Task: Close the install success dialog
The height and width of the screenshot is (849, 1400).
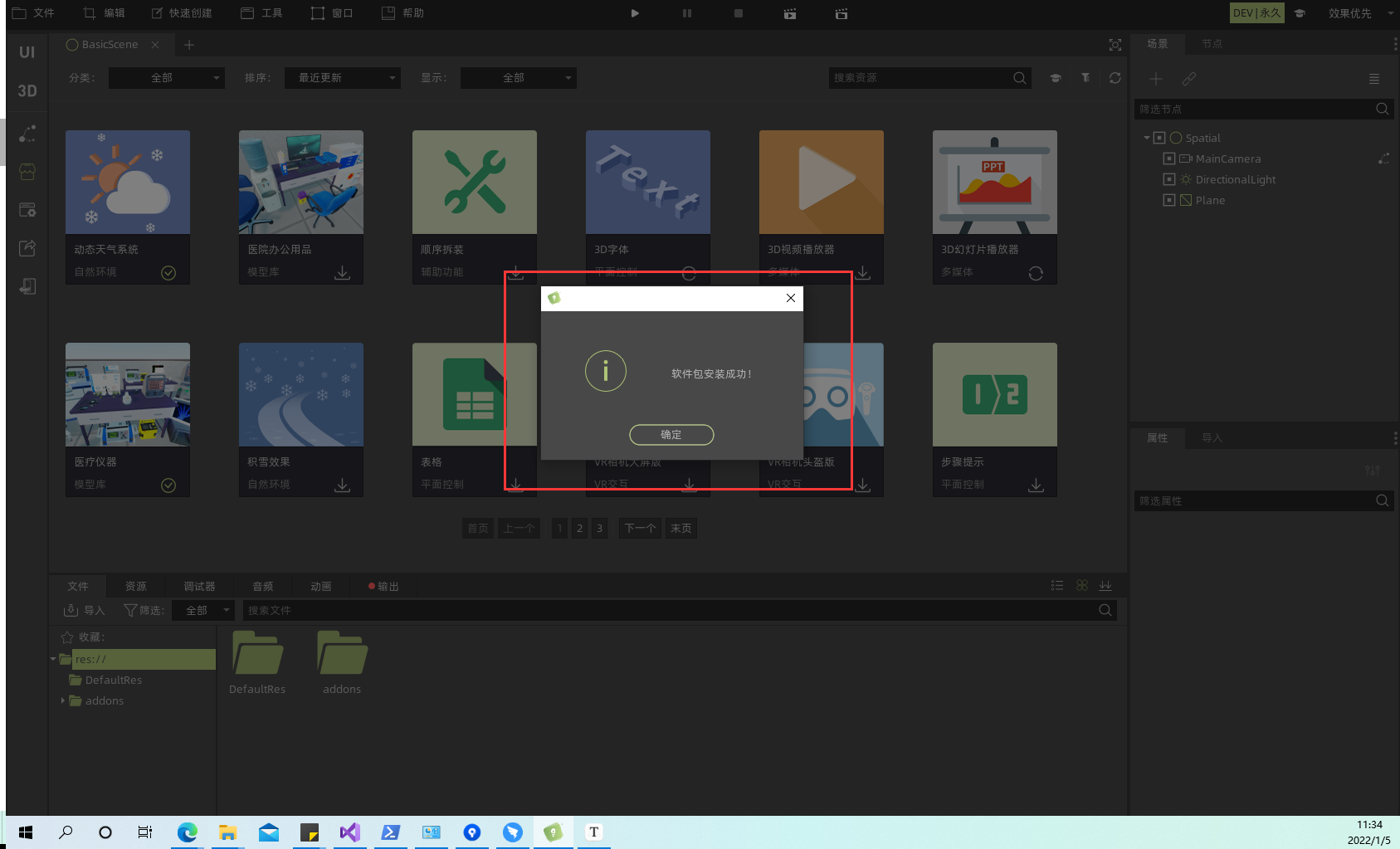Action: point(791,298)
